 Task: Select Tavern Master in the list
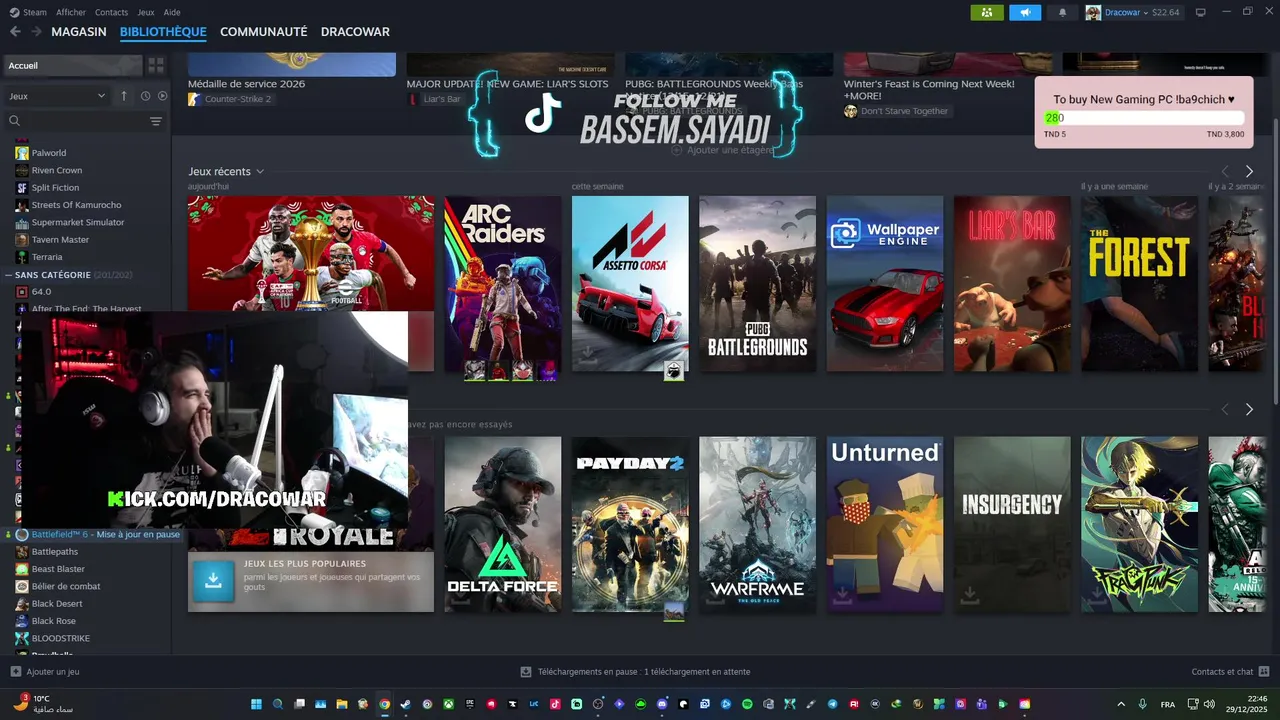(60, 240)
